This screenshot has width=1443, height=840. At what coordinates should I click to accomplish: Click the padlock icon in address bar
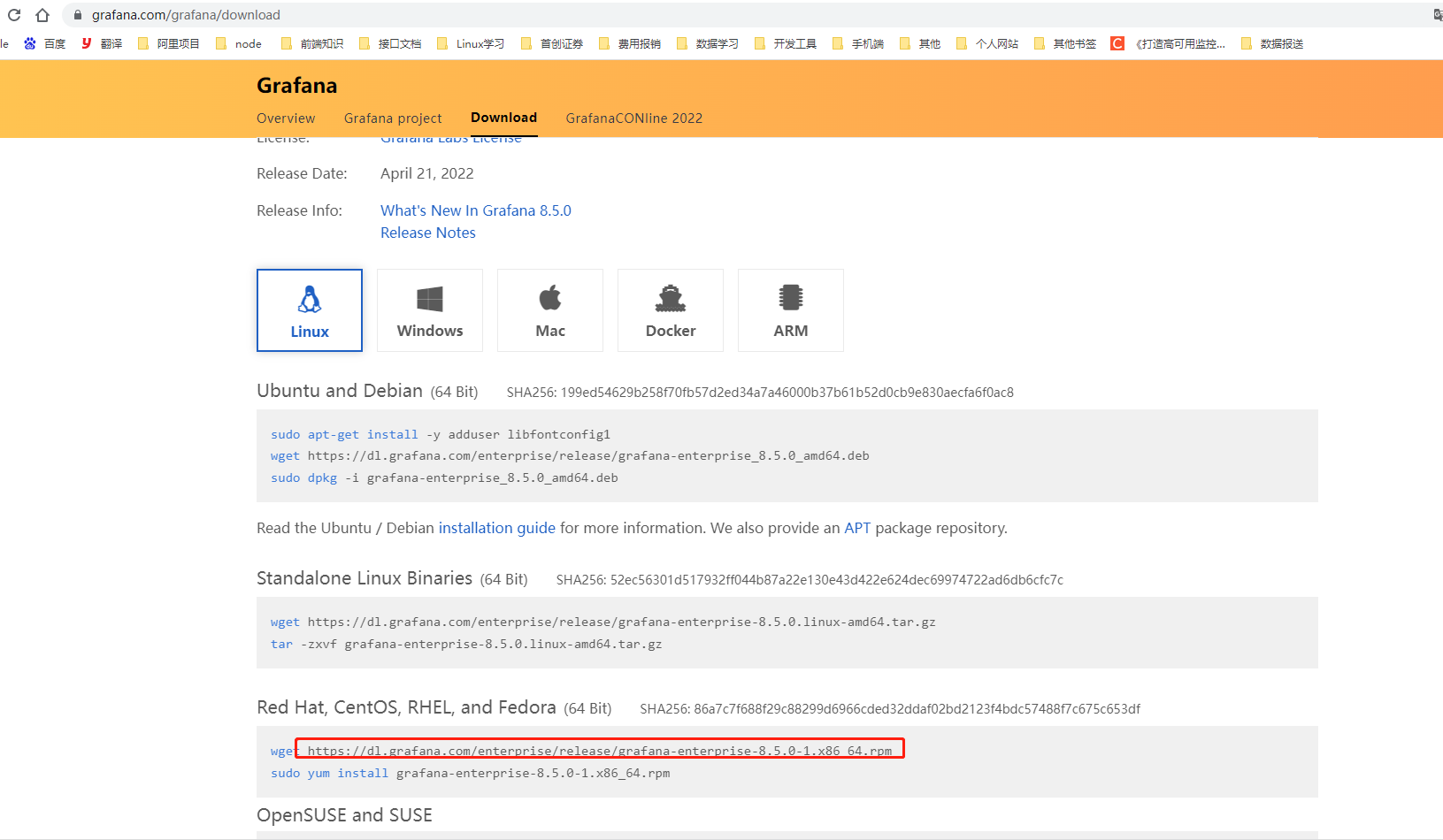tap(78, 15)
